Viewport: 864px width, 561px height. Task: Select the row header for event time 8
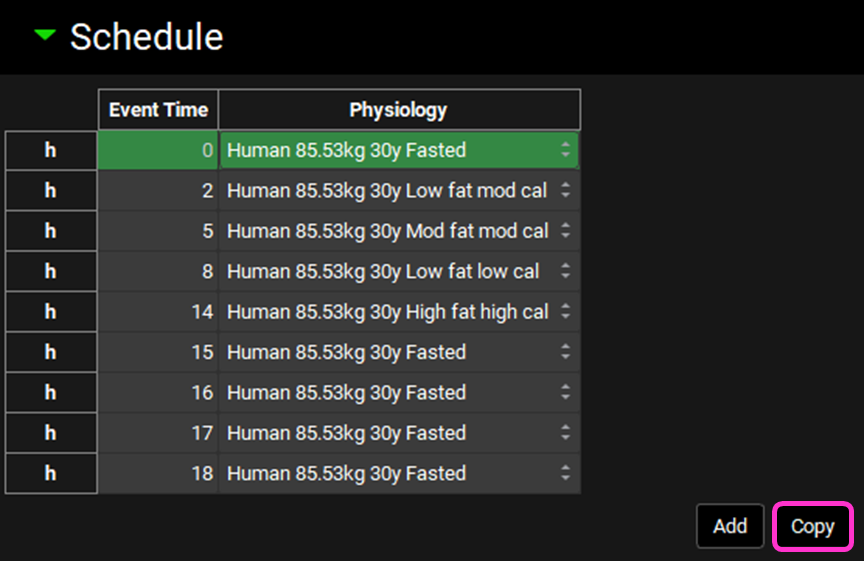[x=51, y=272]
